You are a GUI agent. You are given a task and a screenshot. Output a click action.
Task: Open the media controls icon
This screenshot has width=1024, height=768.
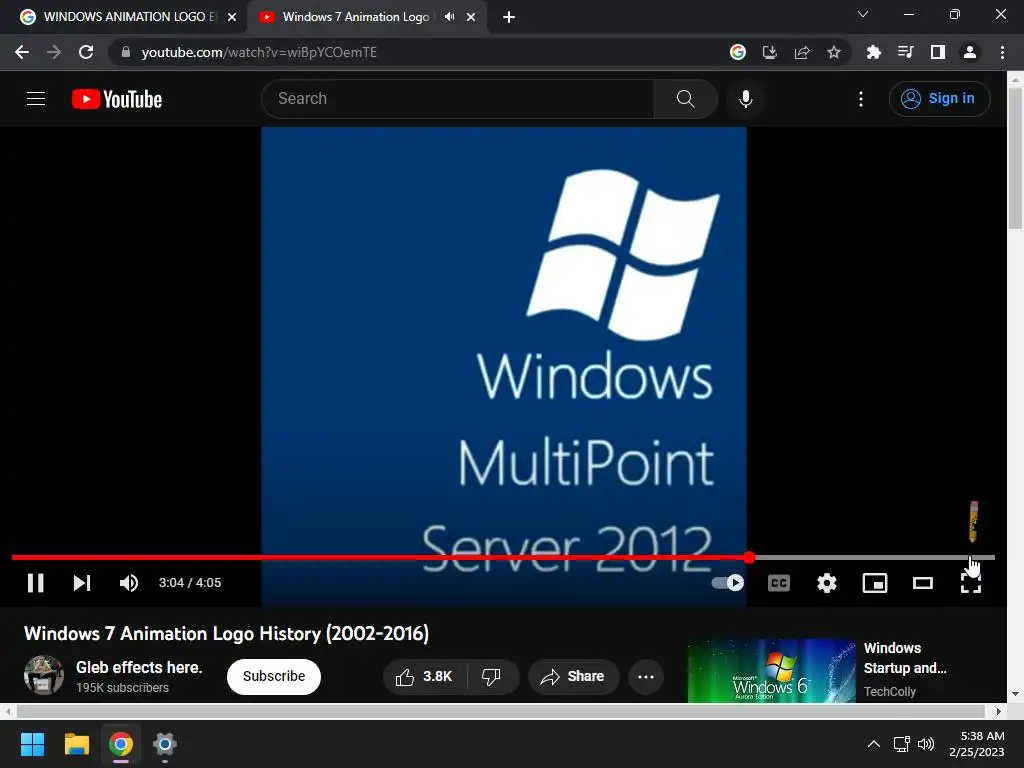click(905, 52)
